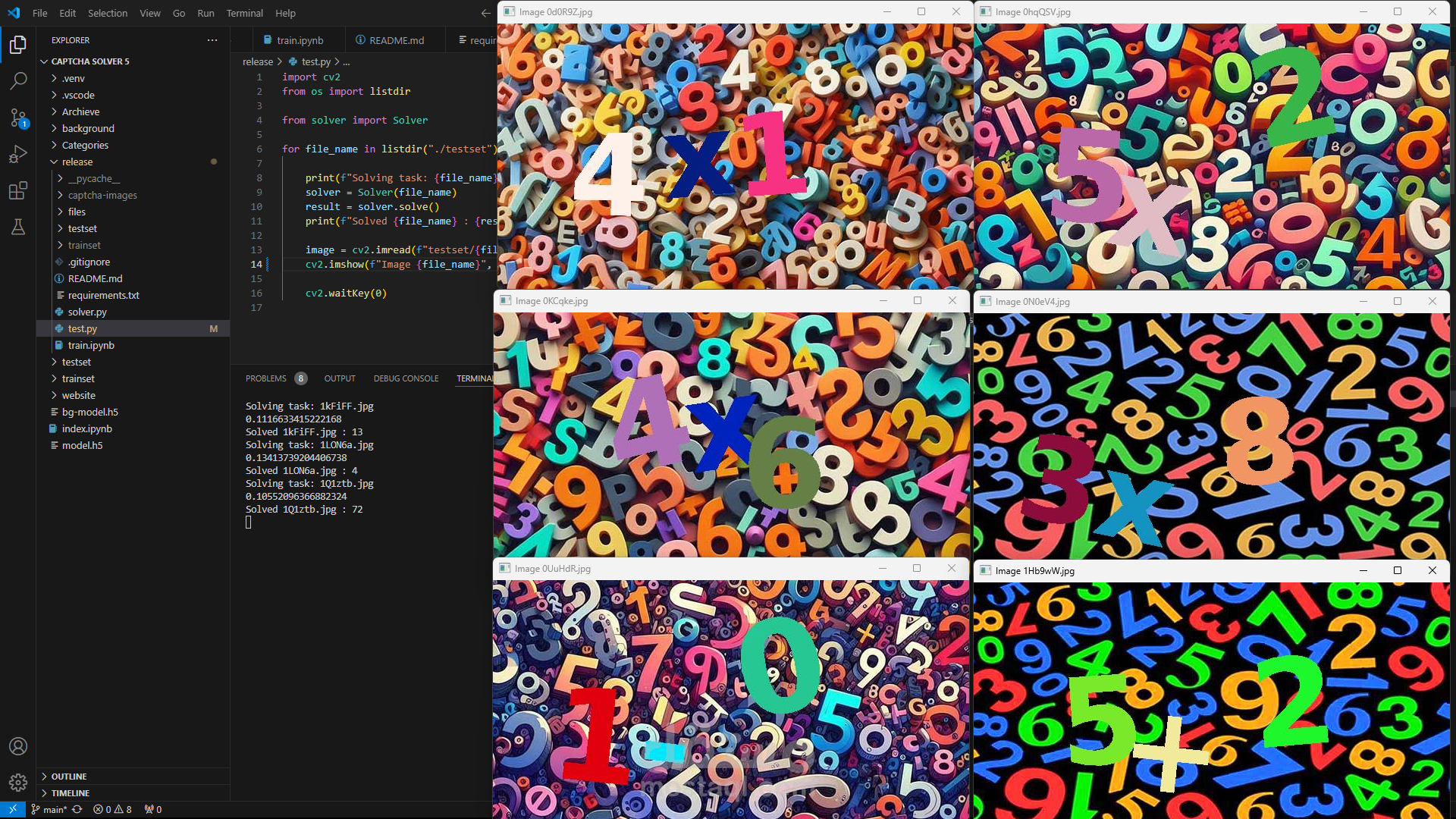Open the Source Control view
Image resolution: width=1456 pixels, height=819 pixels.
[18, 118]
